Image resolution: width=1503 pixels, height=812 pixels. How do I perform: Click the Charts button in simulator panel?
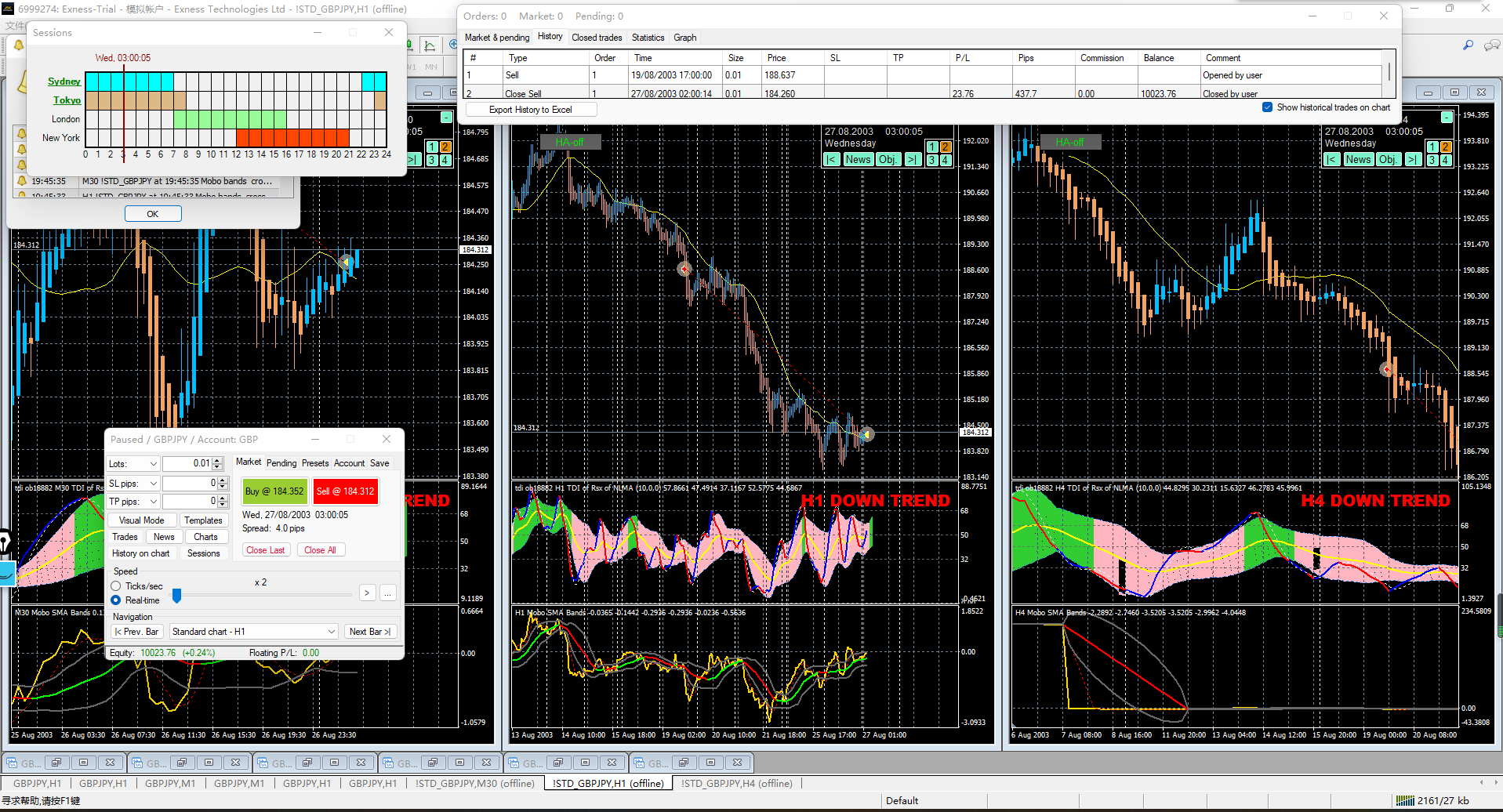click(205, 537)
